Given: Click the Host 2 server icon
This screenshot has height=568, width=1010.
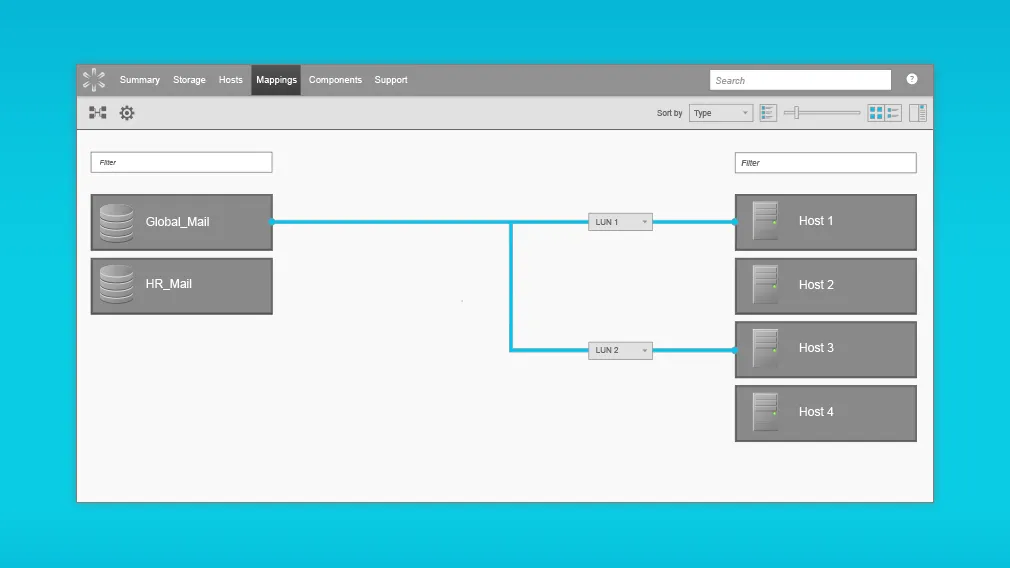Looking at the screenshot, I should pos(765,285).
